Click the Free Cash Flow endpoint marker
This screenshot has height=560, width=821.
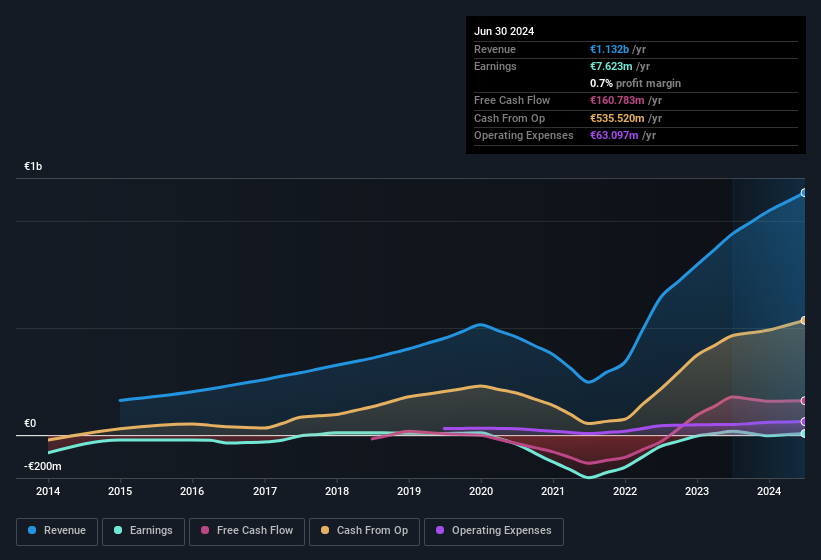[803, 401]
